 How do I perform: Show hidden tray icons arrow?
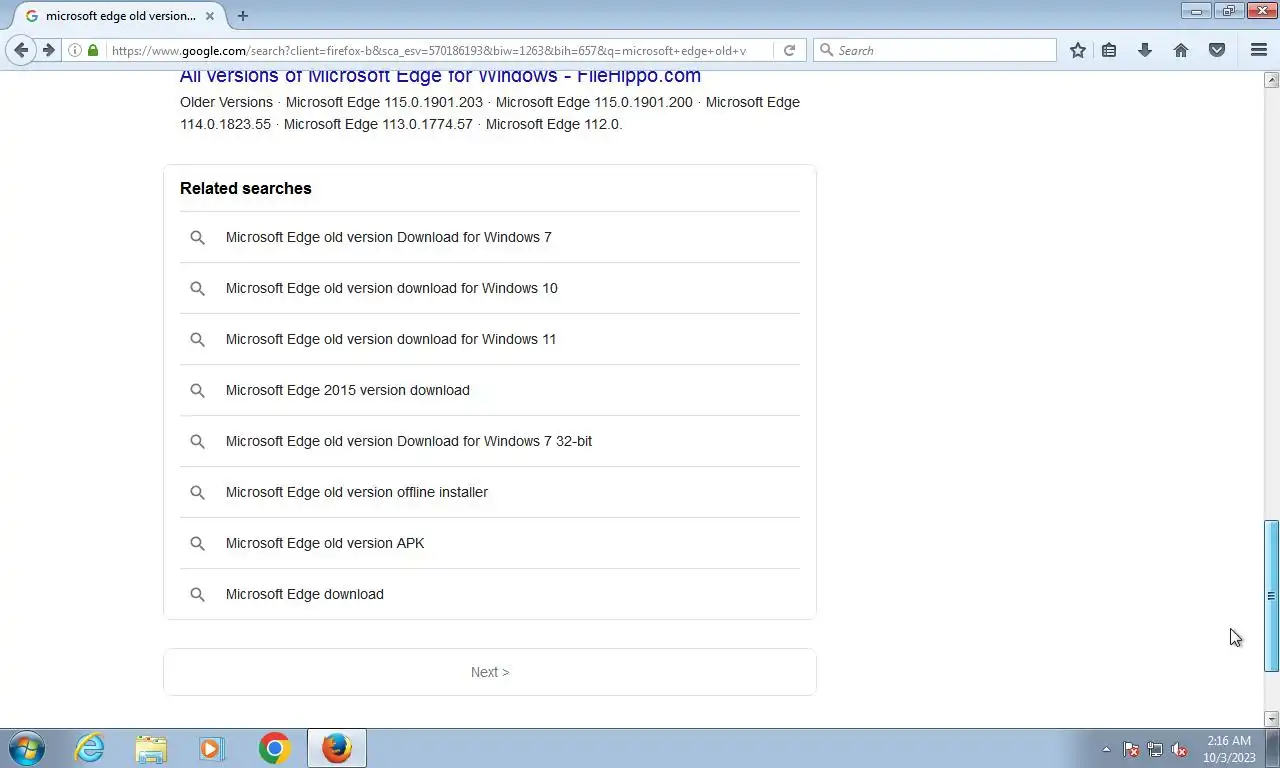[1106, 749]
